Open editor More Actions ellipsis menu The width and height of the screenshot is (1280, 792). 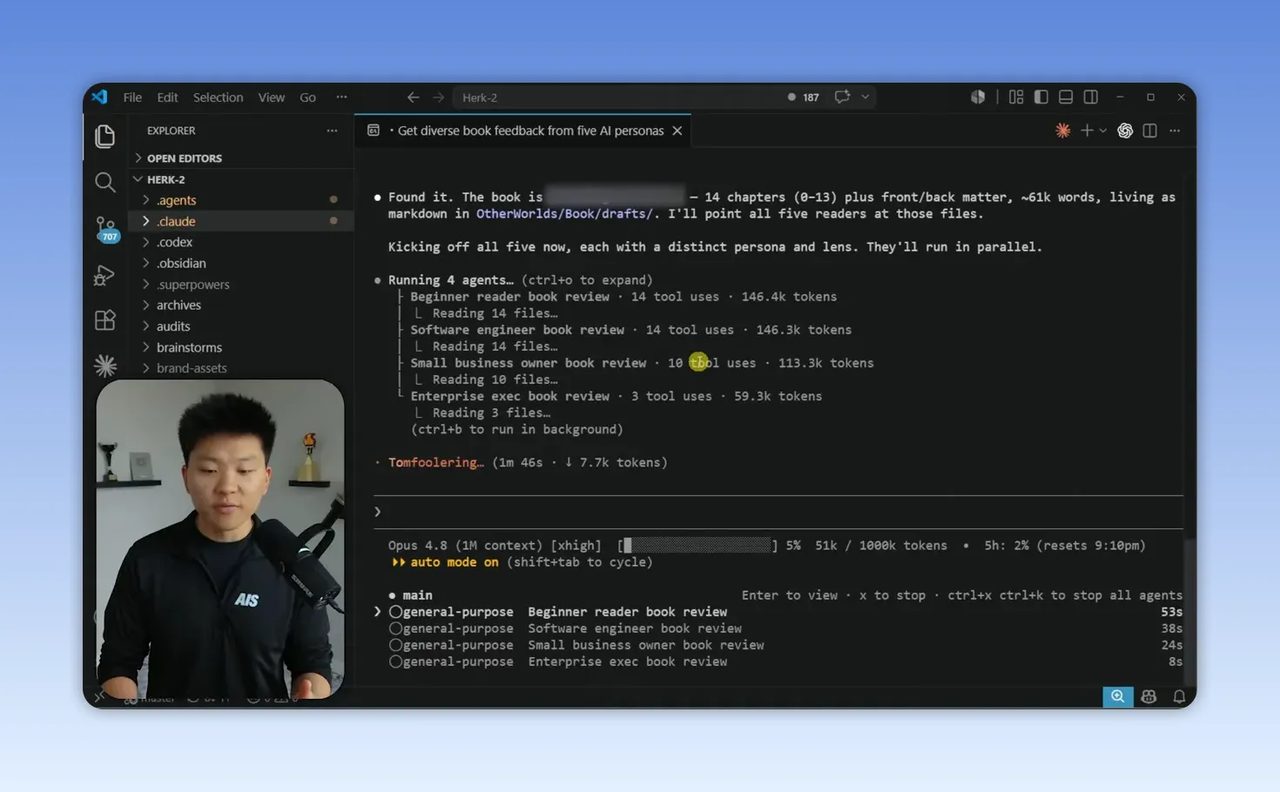coord(1175,131)
